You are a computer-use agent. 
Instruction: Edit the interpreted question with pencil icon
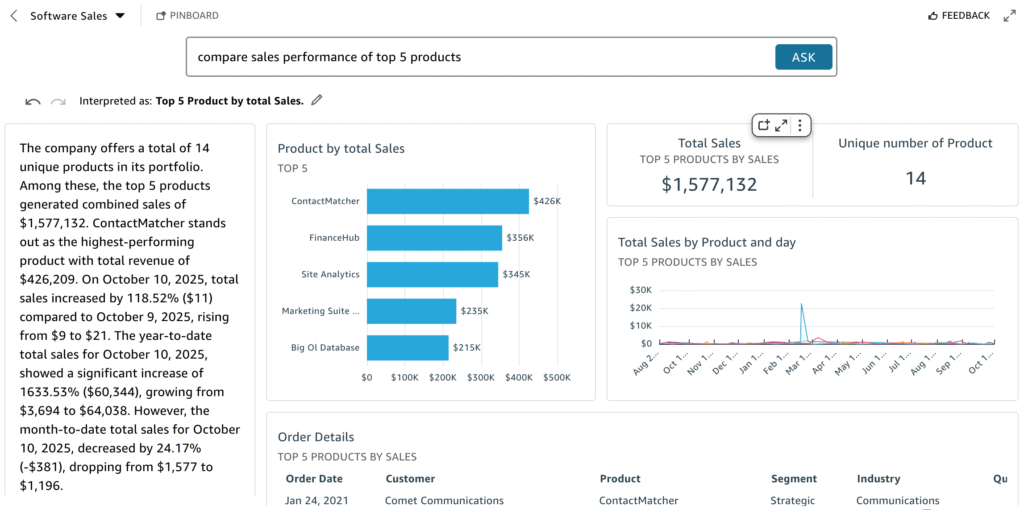coord(317,100)
